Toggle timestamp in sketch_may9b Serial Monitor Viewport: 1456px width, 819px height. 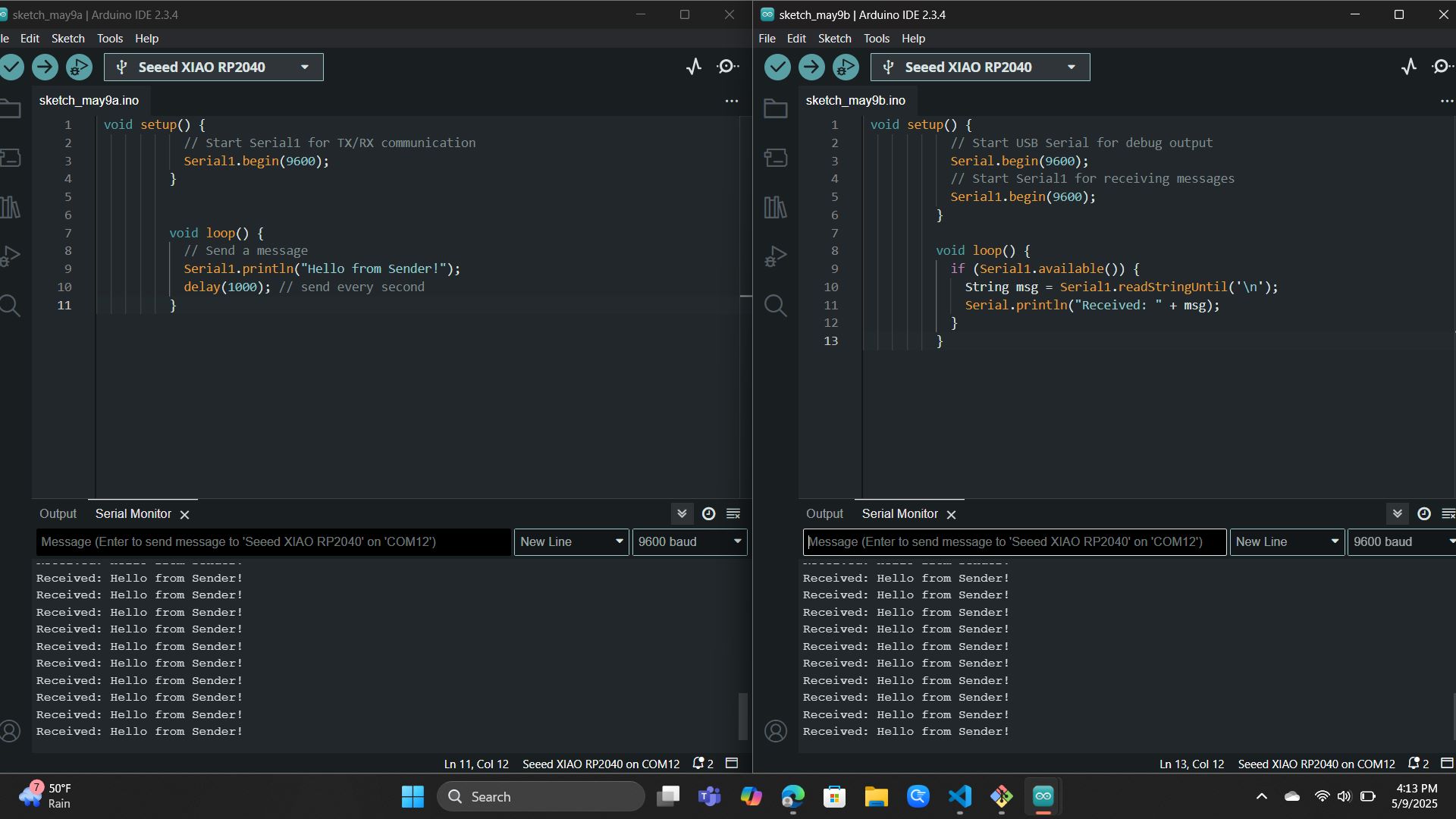coord(1424,513)
